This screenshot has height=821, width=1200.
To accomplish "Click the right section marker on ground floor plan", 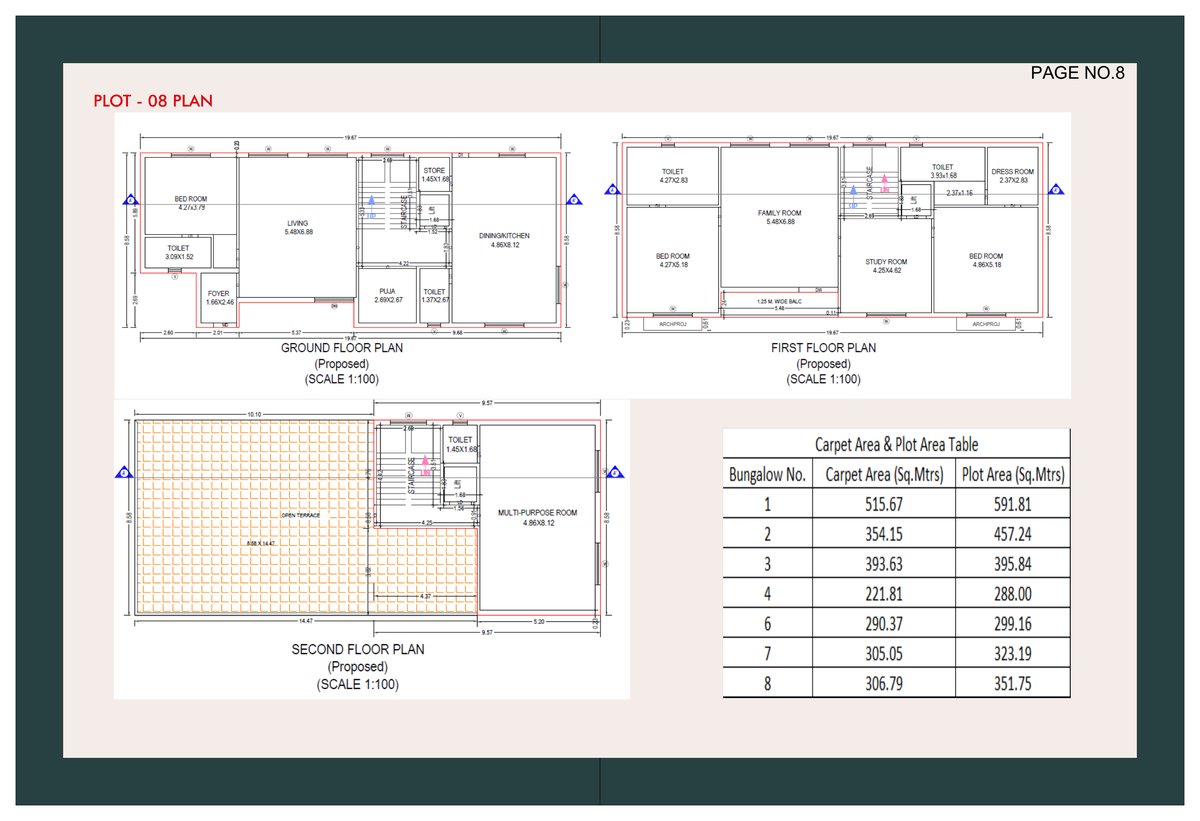I will click(574, 200).
